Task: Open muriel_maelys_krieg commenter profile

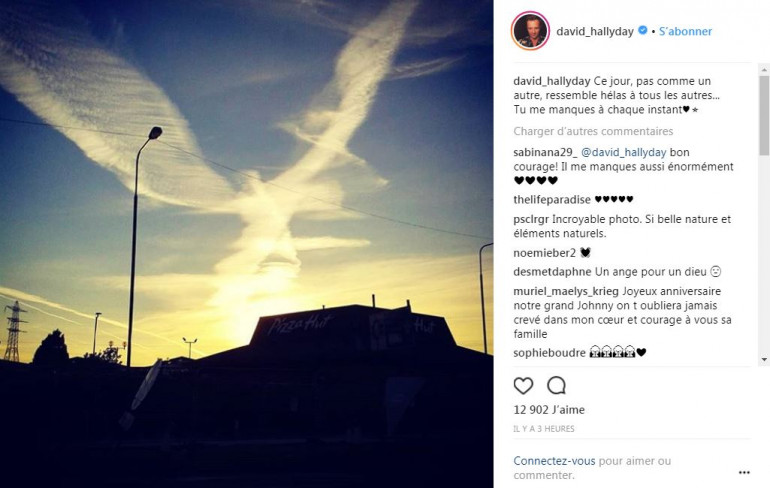Action: (566, 291)
